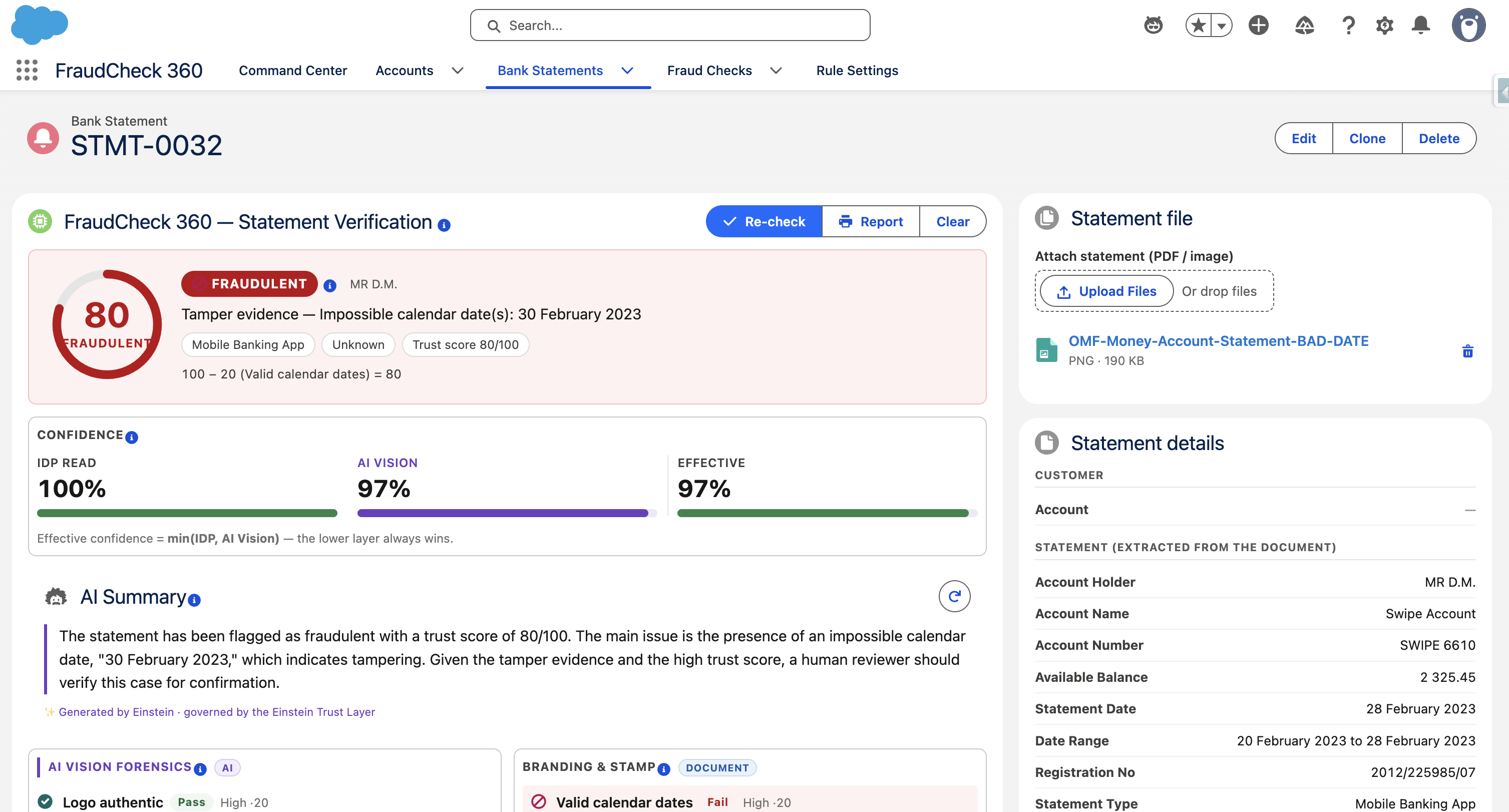Open OMF-Money-Account-Statement-BAD-DATE file link
The width and height of the screenshot is (1509, 812).
coord(1219,341)
